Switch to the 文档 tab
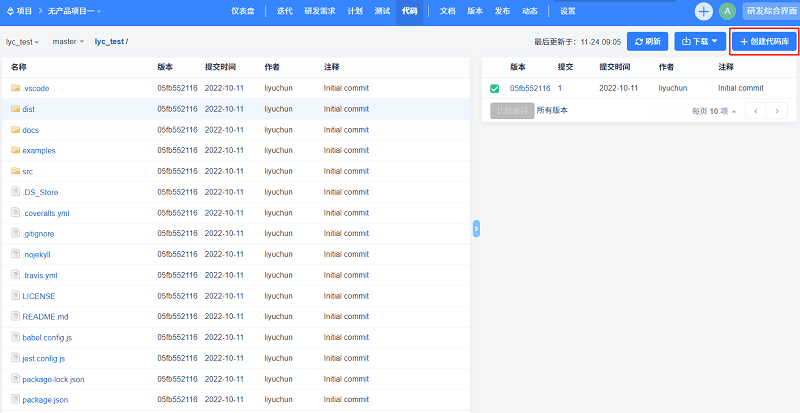The height and width of the screenshot is (413, 800). point(448,11)
